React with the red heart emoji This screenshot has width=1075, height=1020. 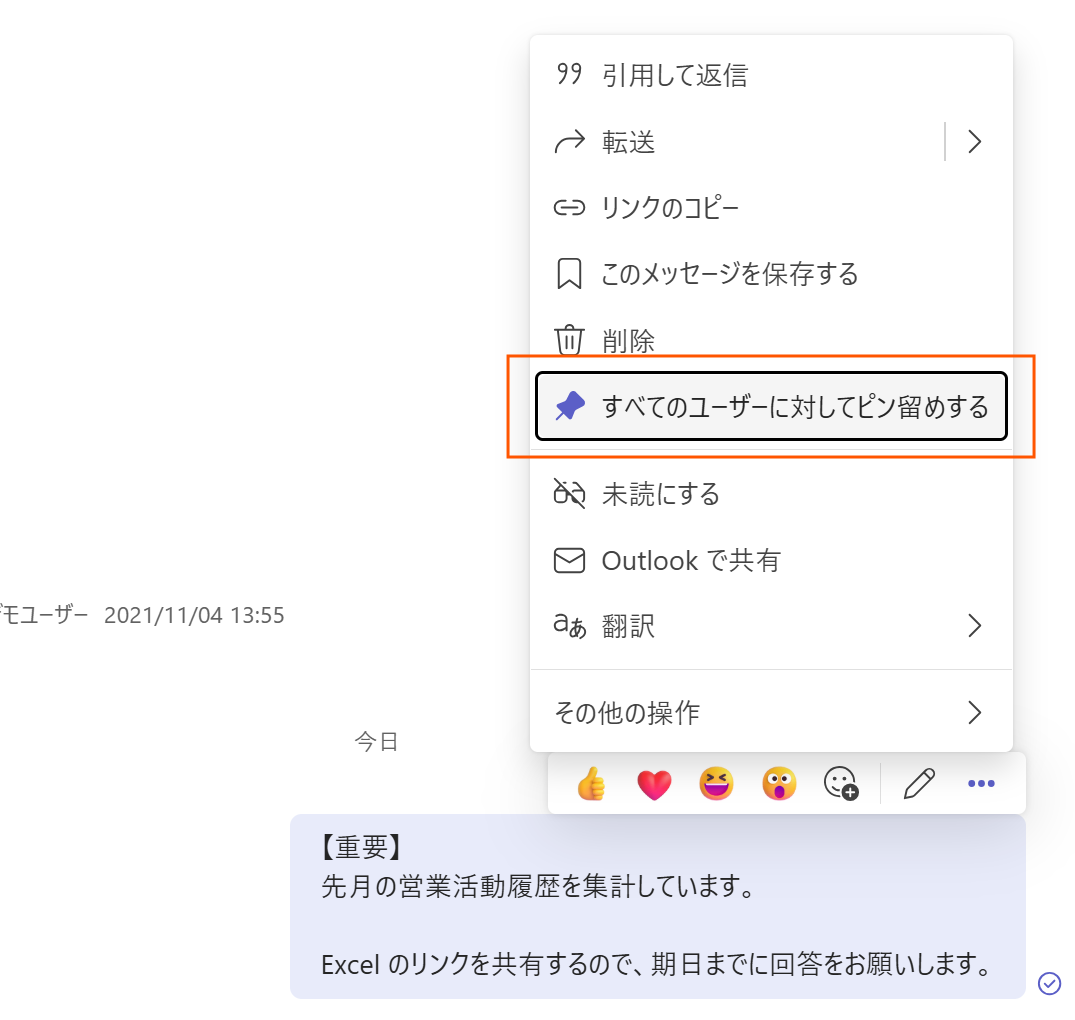pyautogui.click(x=654, y=785)
